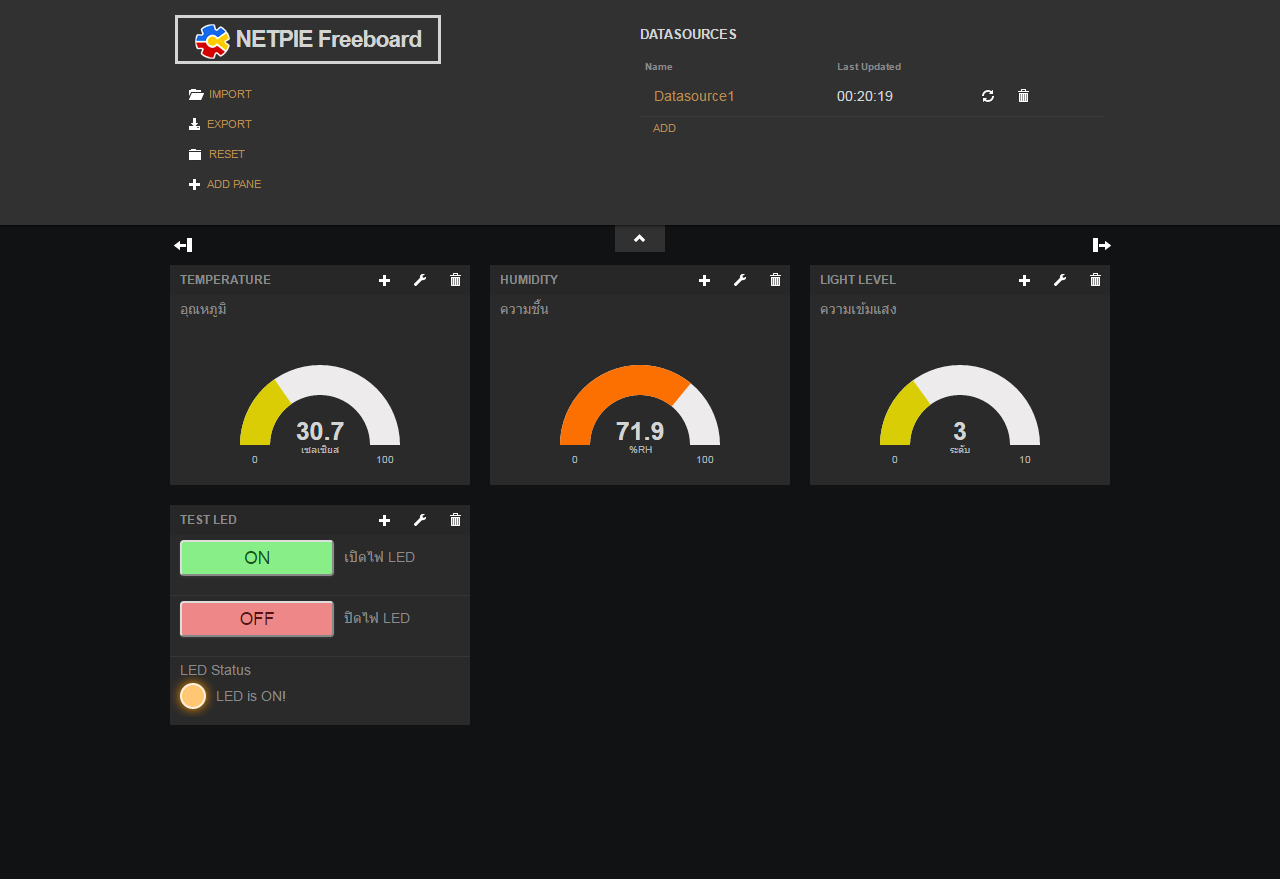Add a widget to TEMPERATURE via plus icon
Viewport: 1280px width, 879px height.
click(384, 280)
